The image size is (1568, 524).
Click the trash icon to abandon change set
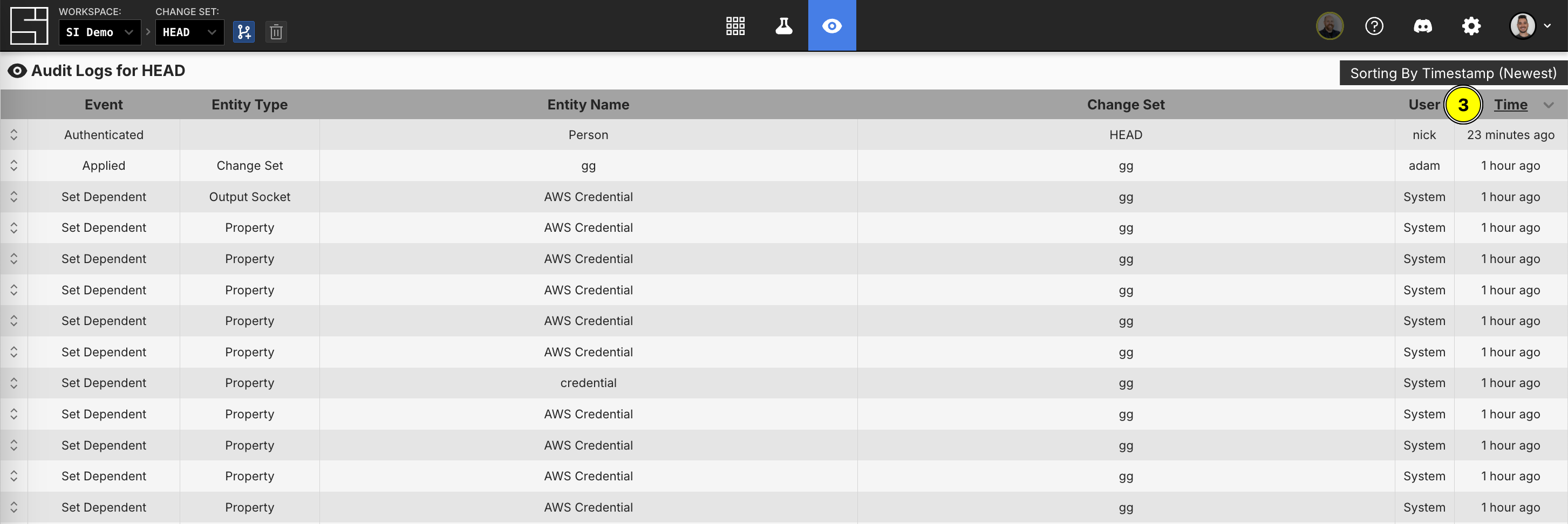(276, 32)
